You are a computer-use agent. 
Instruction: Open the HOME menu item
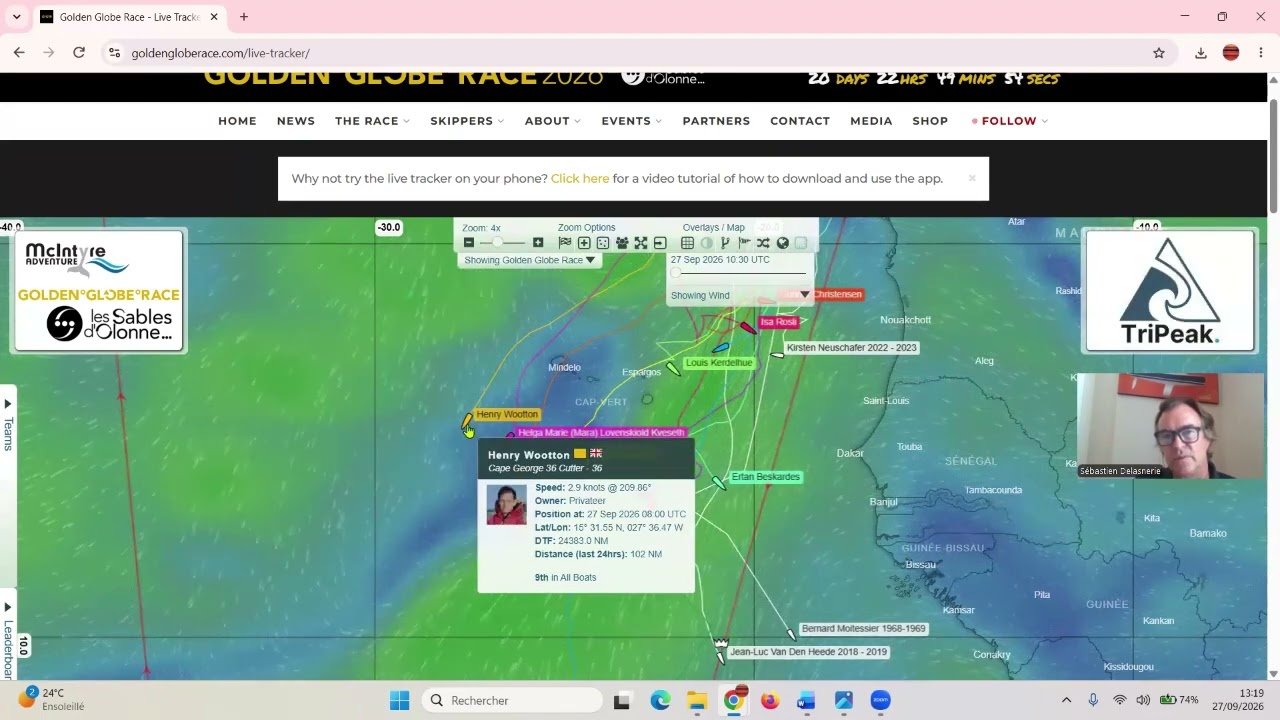tap(237, 121)
